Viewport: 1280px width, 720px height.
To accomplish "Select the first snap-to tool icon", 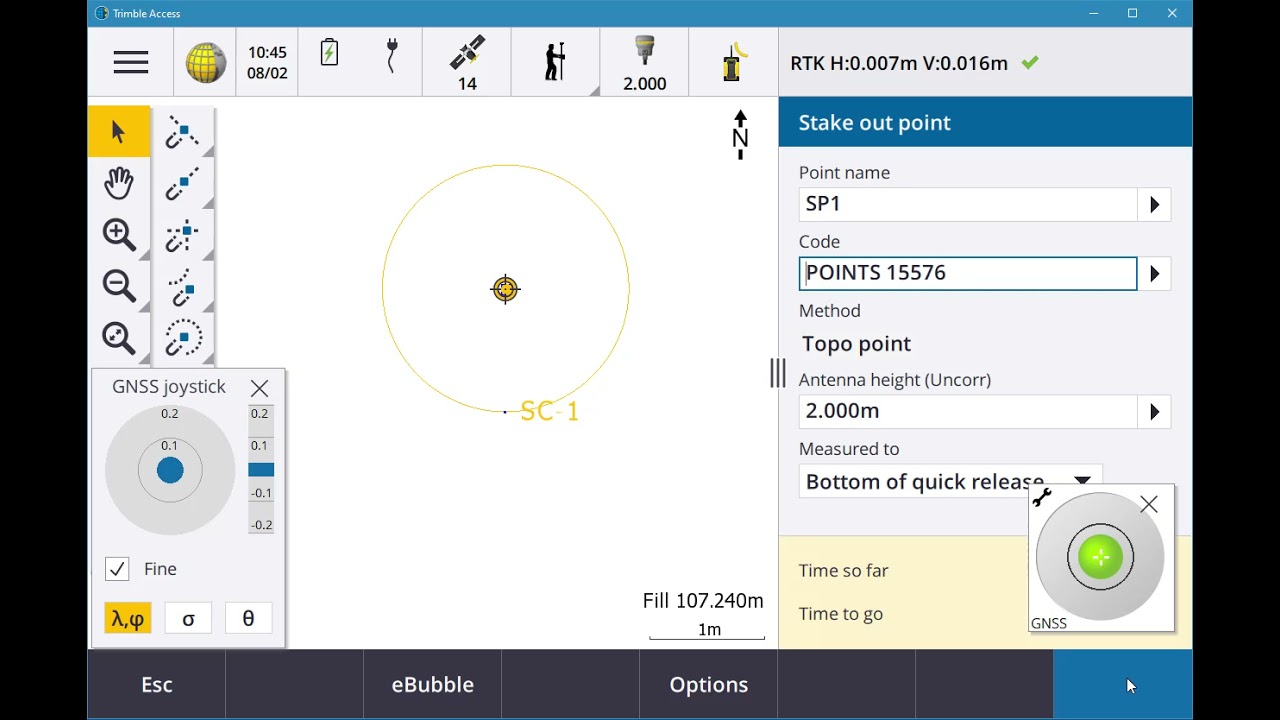I will click(x=182, y=132).
